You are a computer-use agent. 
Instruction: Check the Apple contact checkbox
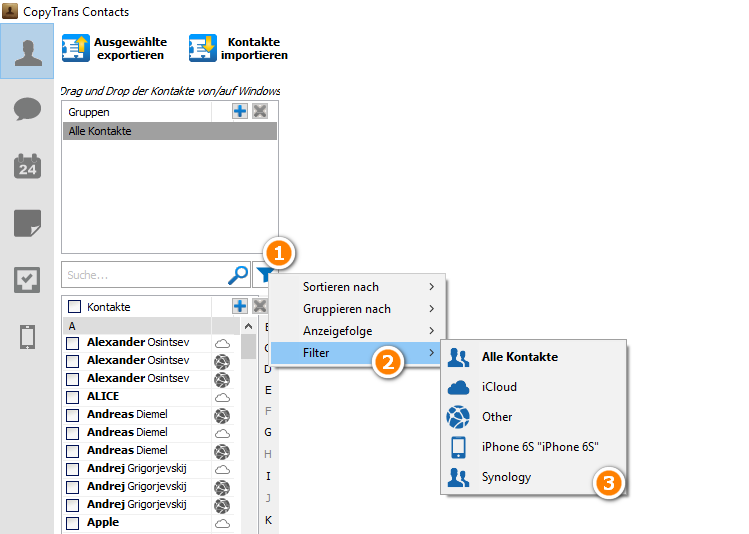point(73,523)
